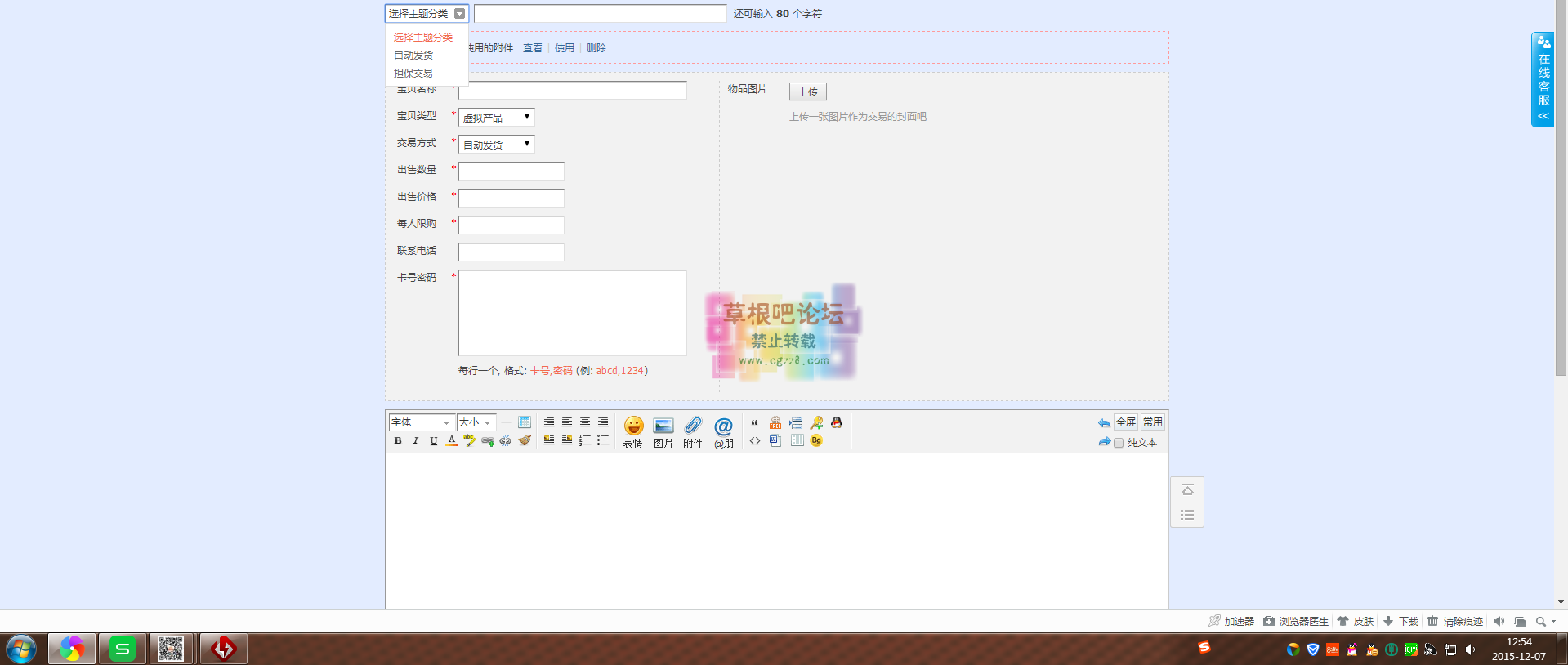Insert a horizontal rule

click(x=507, y=422)
